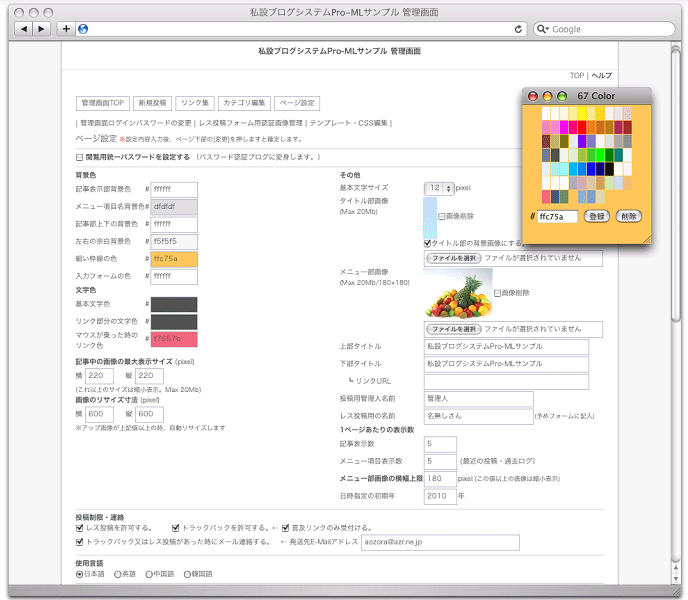
Task: Select the 英語 language radio button
Action: pos(118,574)
